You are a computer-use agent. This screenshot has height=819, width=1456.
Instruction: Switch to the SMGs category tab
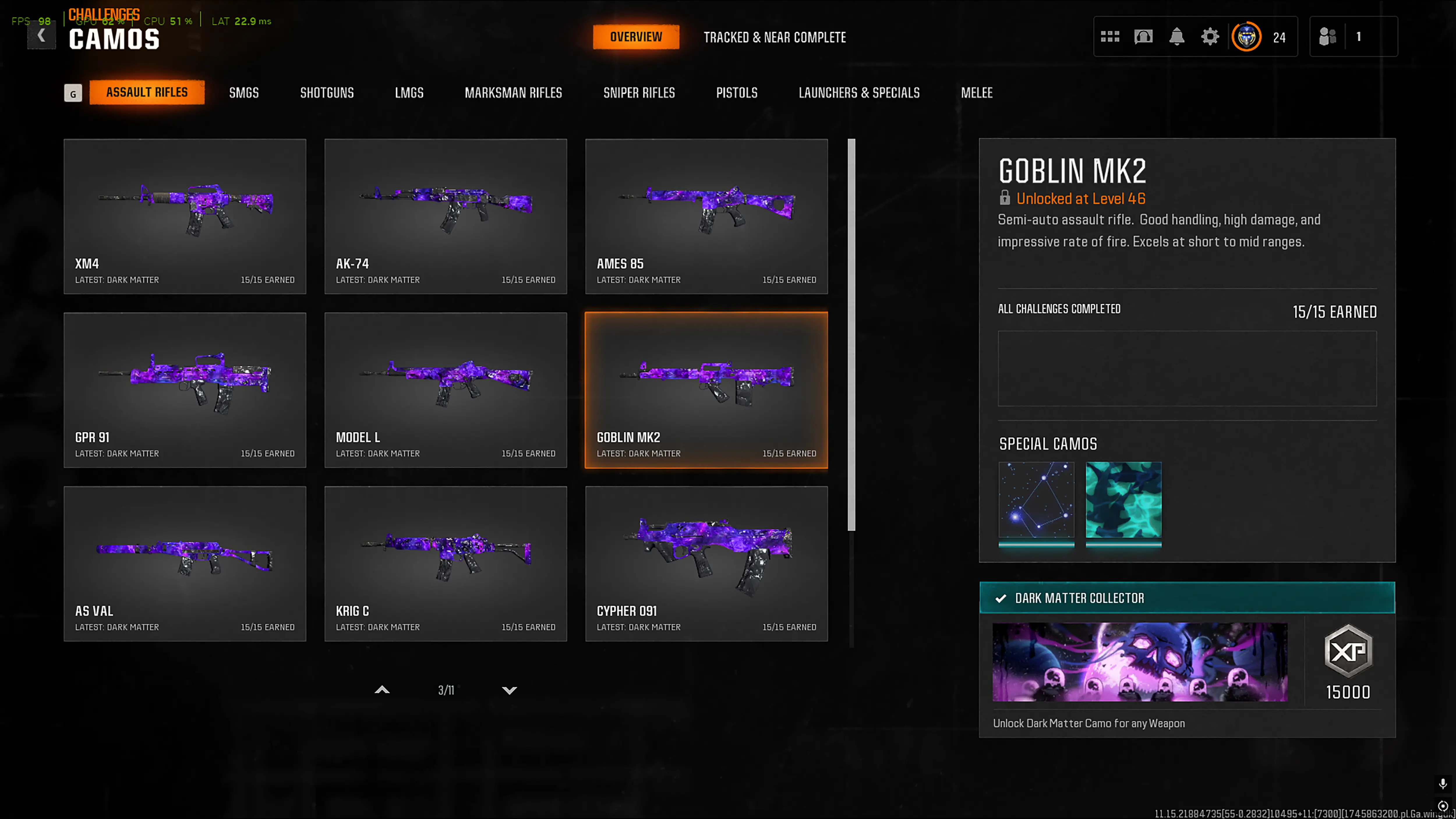point(244,93)
